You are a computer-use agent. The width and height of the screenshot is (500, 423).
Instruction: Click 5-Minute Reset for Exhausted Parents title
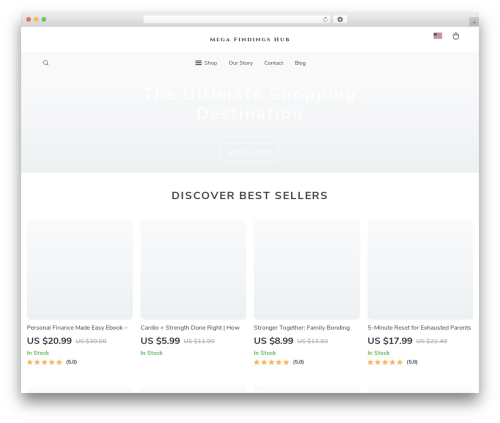419,328
